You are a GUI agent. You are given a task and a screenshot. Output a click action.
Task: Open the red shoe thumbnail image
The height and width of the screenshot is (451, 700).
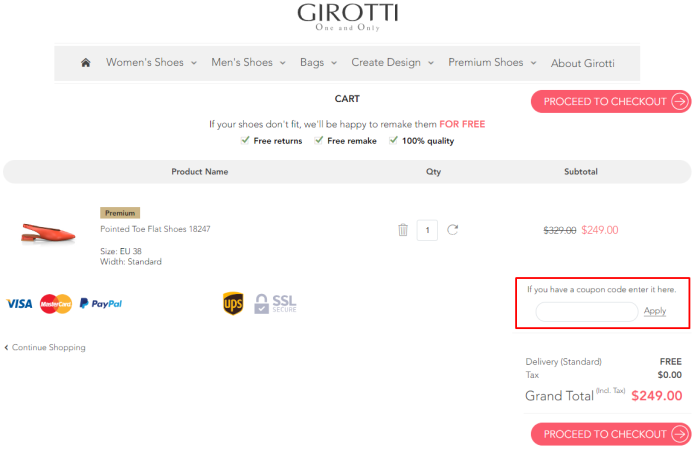pos(48,233)
